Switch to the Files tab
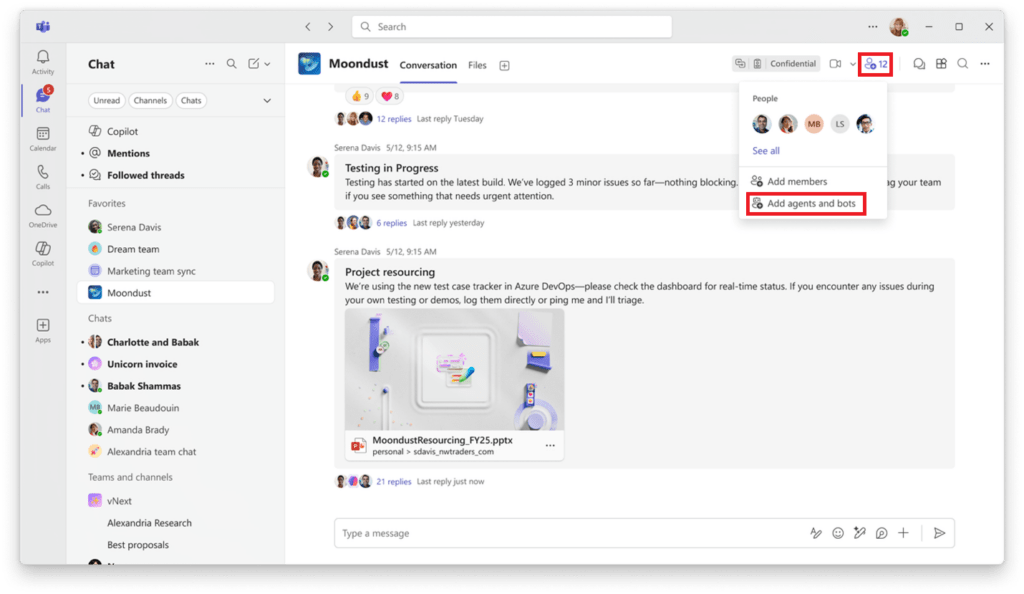Viewport: 1024px width, 594px height. coord(477,64)
